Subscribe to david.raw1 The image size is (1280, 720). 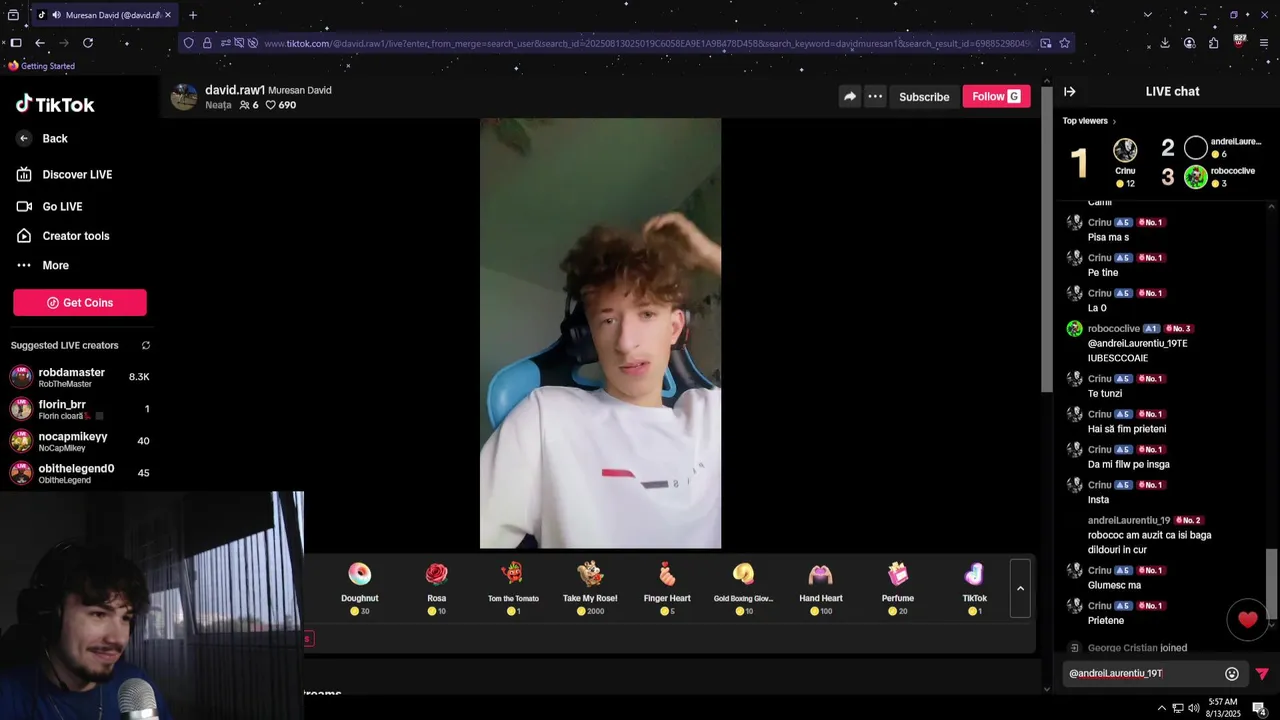[924, 97]
